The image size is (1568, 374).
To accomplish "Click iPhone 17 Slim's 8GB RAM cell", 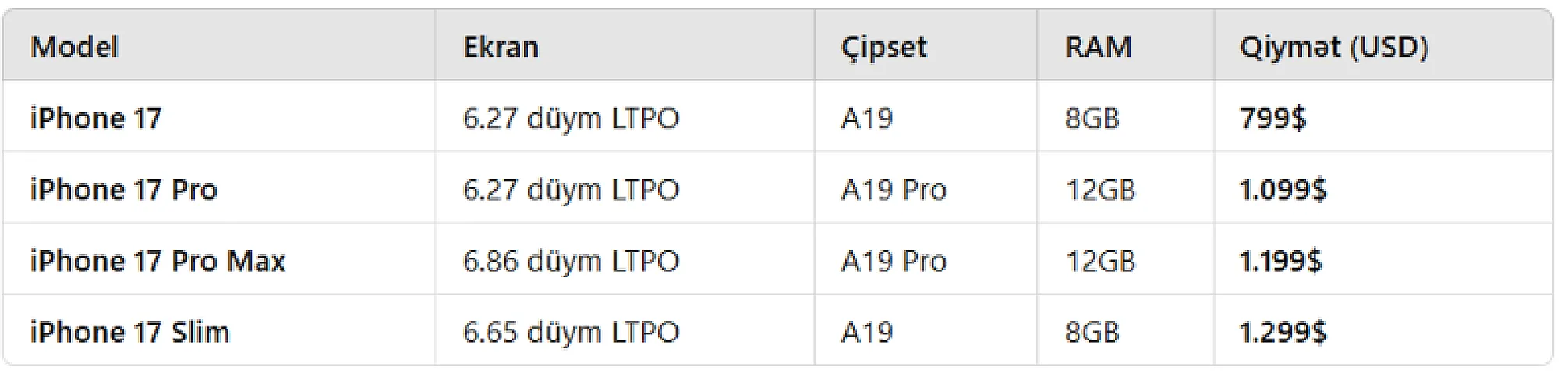I will [1092, 333].
